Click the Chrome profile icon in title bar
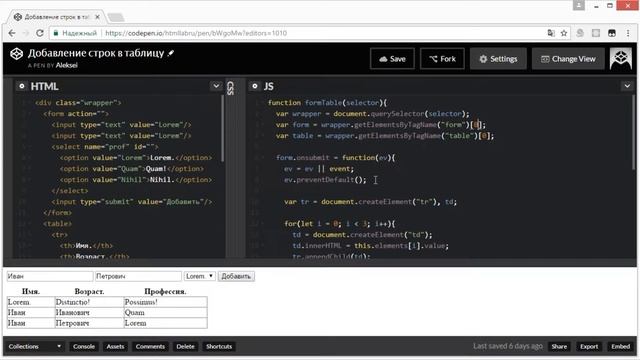The height and width of the screenshot is (360, 640). (x=578, y=6)
